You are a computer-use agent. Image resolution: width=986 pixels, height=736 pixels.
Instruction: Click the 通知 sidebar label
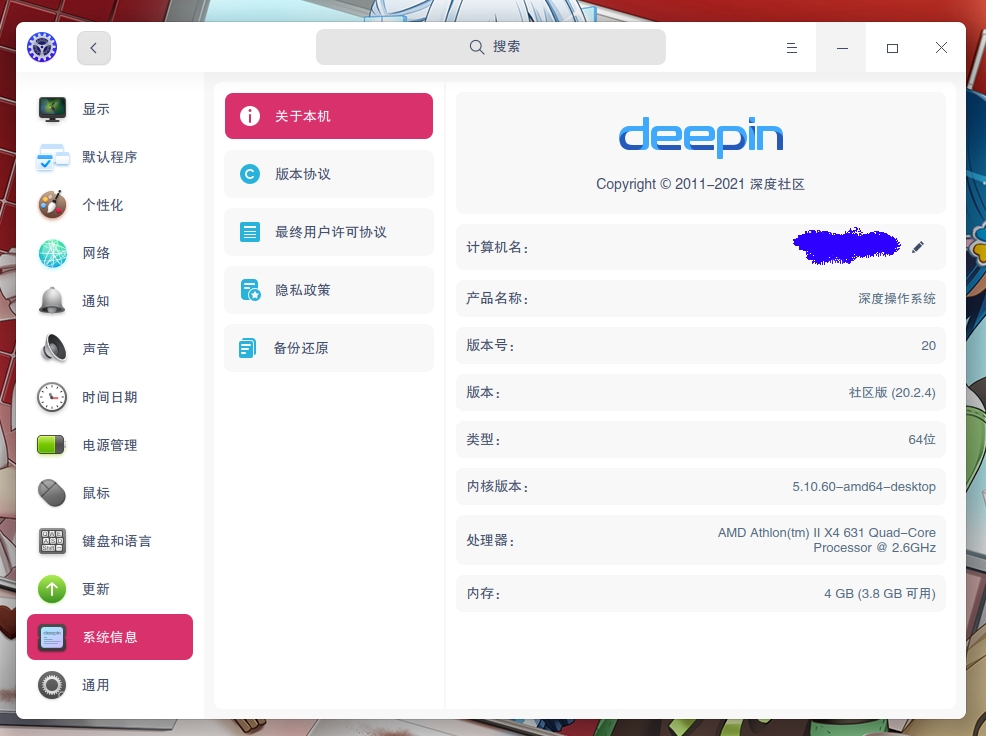coord(96,301)
